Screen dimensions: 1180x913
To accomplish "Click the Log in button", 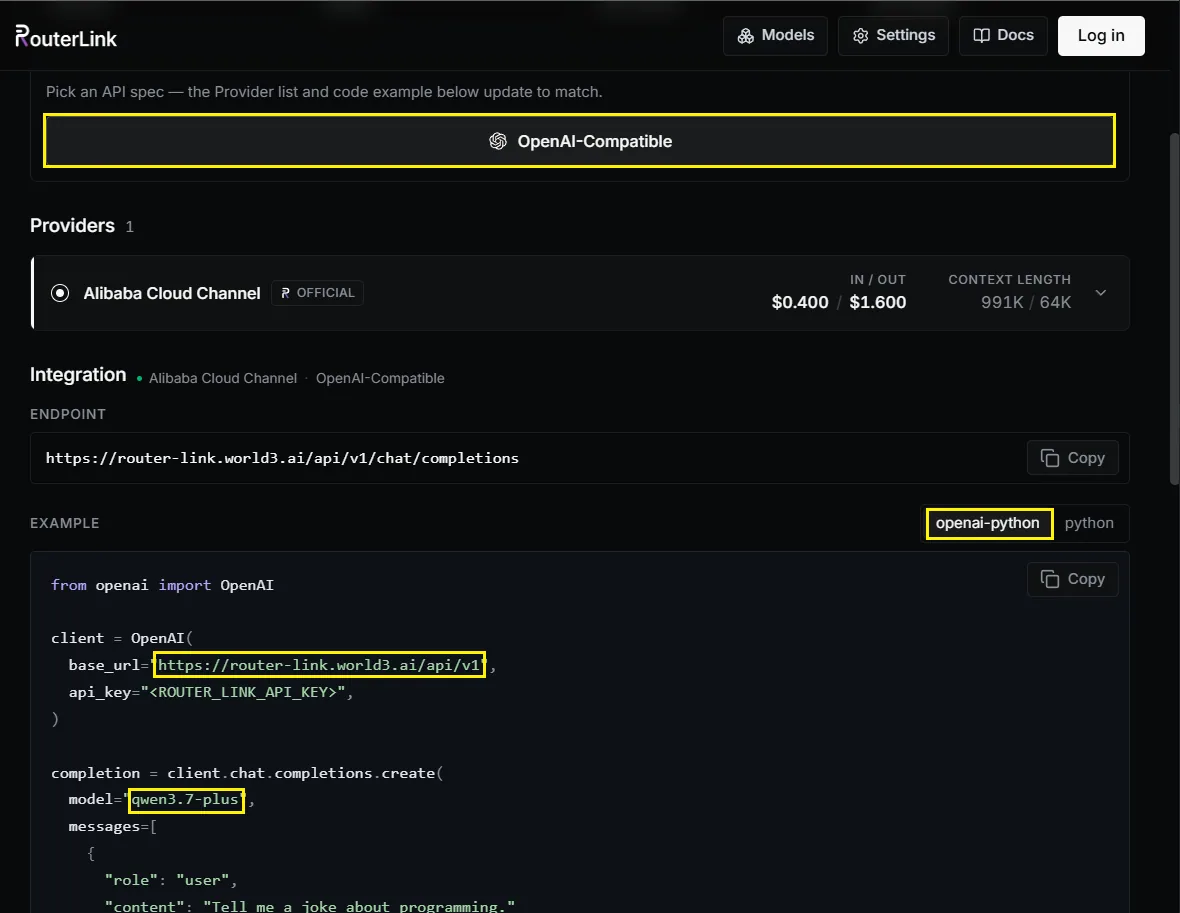I will pos(1101,35).
